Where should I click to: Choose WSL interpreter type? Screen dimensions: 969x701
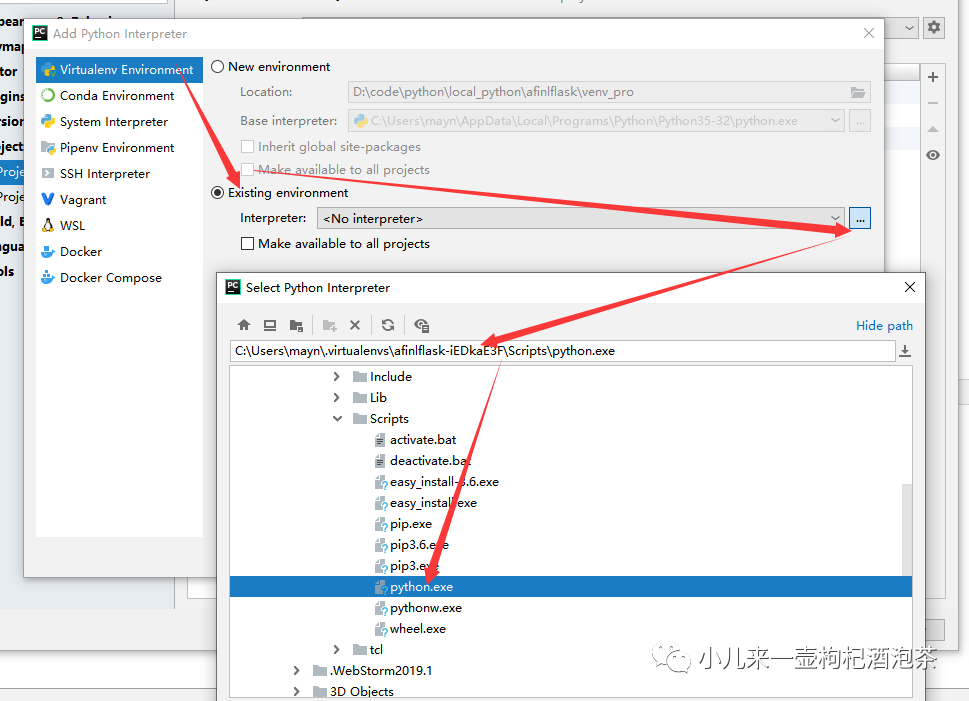[x=119, y=226]
